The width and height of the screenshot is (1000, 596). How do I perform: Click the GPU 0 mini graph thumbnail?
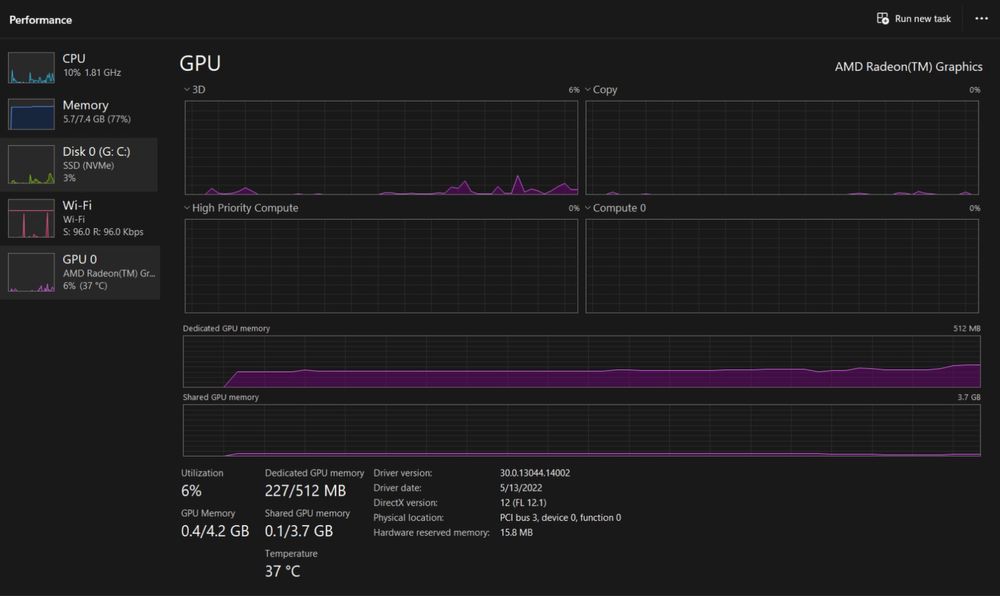(x=31, y=272)
